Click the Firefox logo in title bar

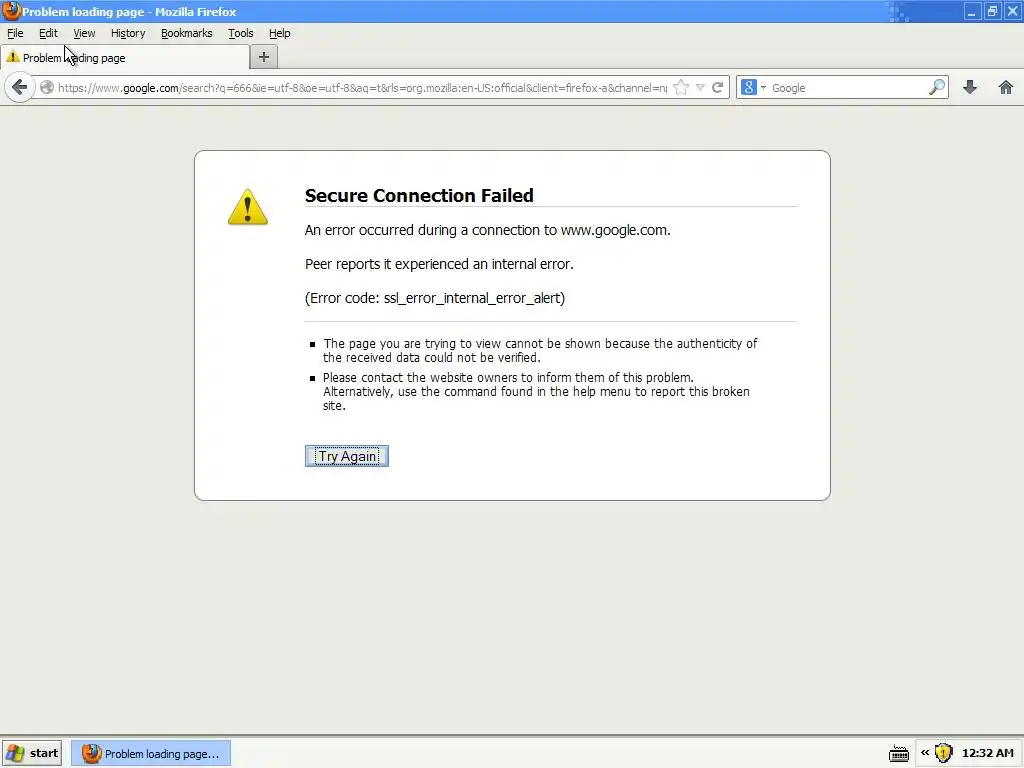pyautogui.click(x=10, y=11)
